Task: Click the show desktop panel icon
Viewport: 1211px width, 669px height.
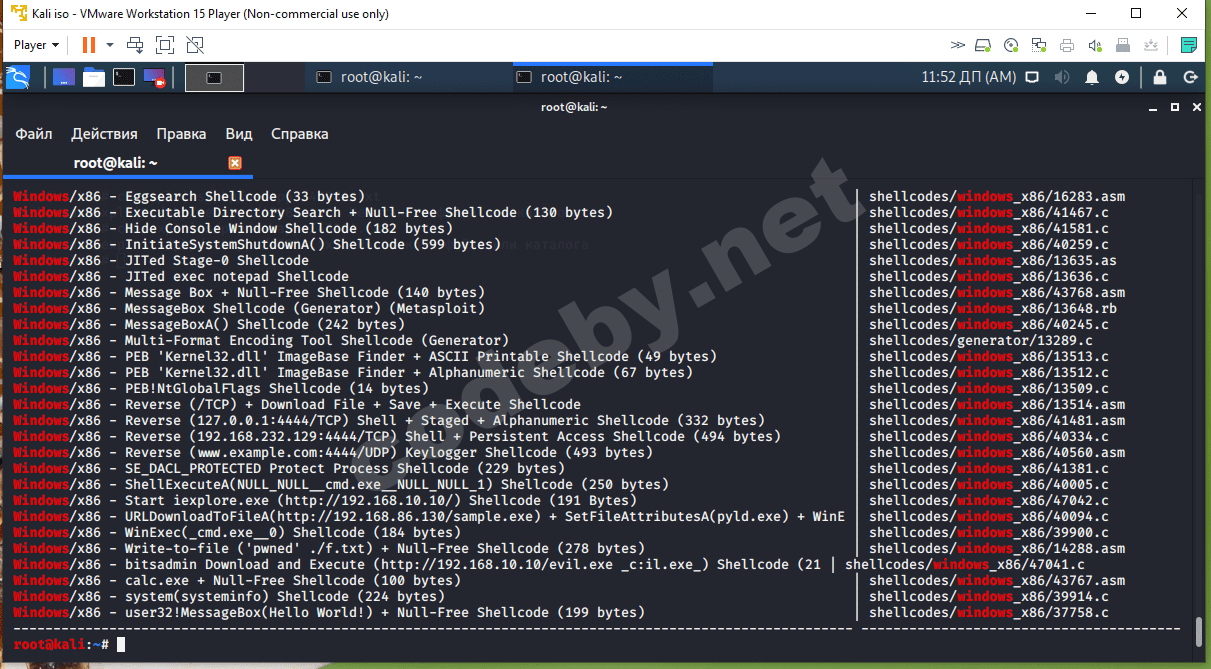Action: click(64, 77)
